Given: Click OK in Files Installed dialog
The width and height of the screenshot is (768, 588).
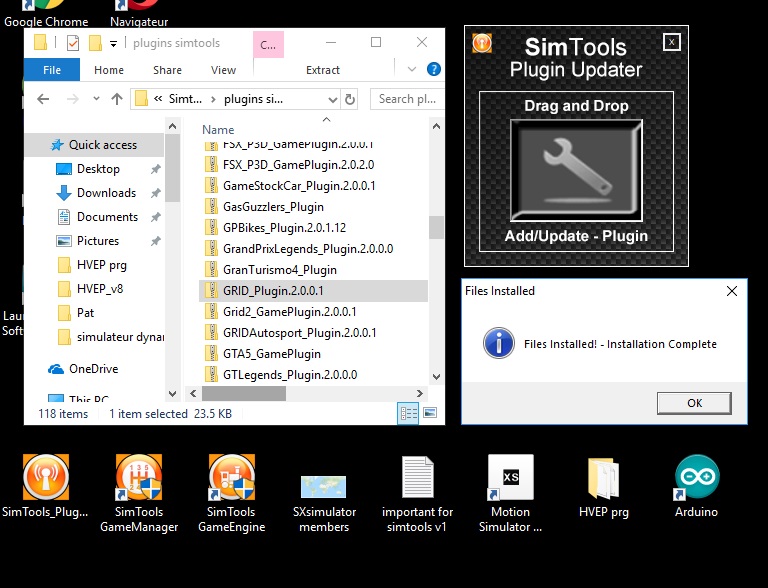Looking at the screenshot, I should (x=695, y=403).
